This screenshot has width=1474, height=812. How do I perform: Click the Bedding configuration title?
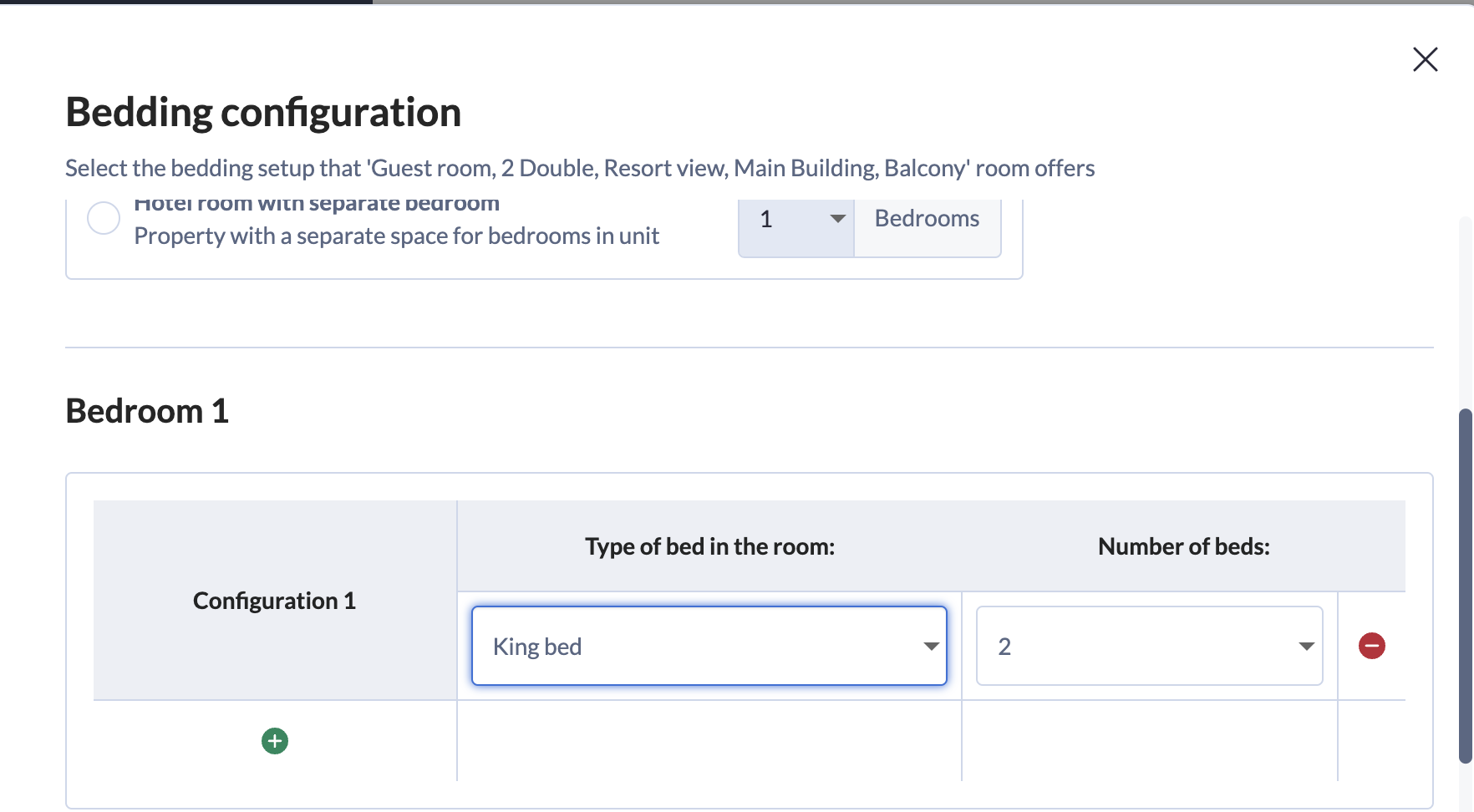pos(263,112)
